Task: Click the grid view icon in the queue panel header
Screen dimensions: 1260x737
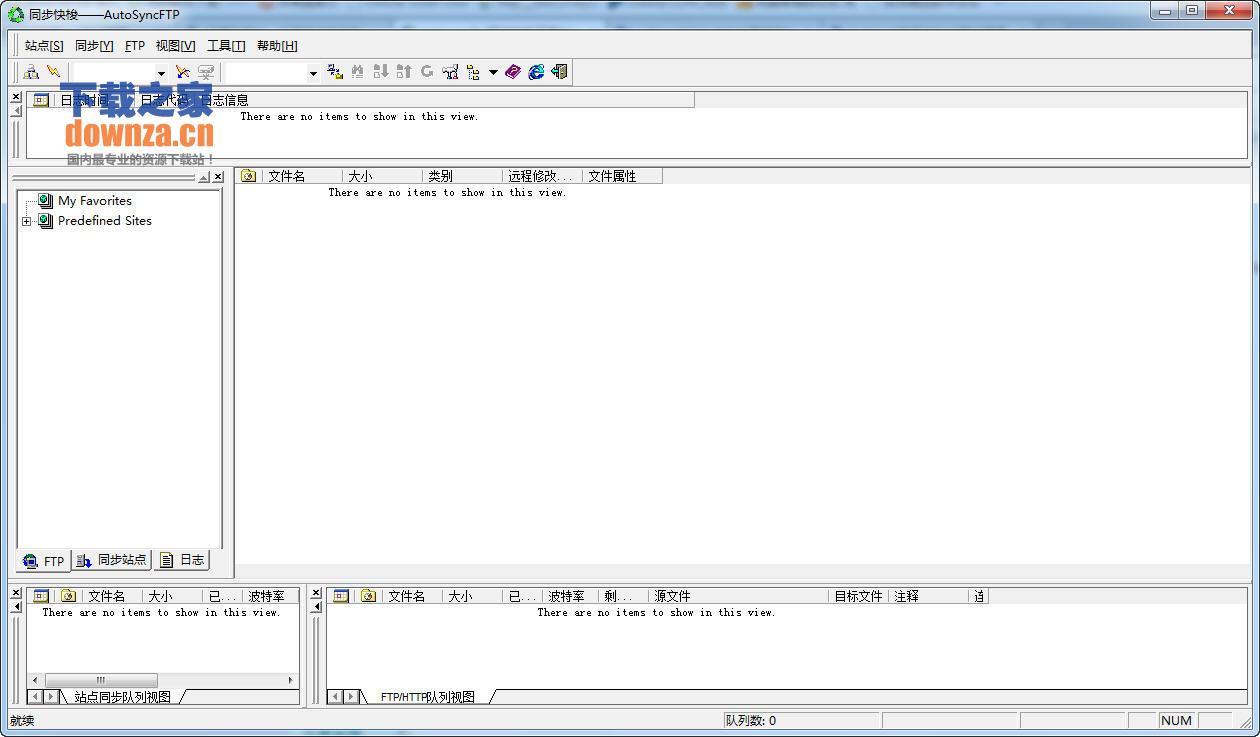Action: coord(340,596)
